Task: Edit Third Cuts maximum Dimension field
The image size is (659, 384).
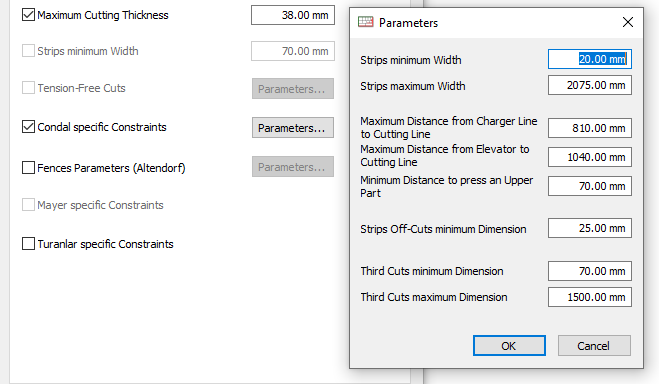Action: [x=590, y=297]
